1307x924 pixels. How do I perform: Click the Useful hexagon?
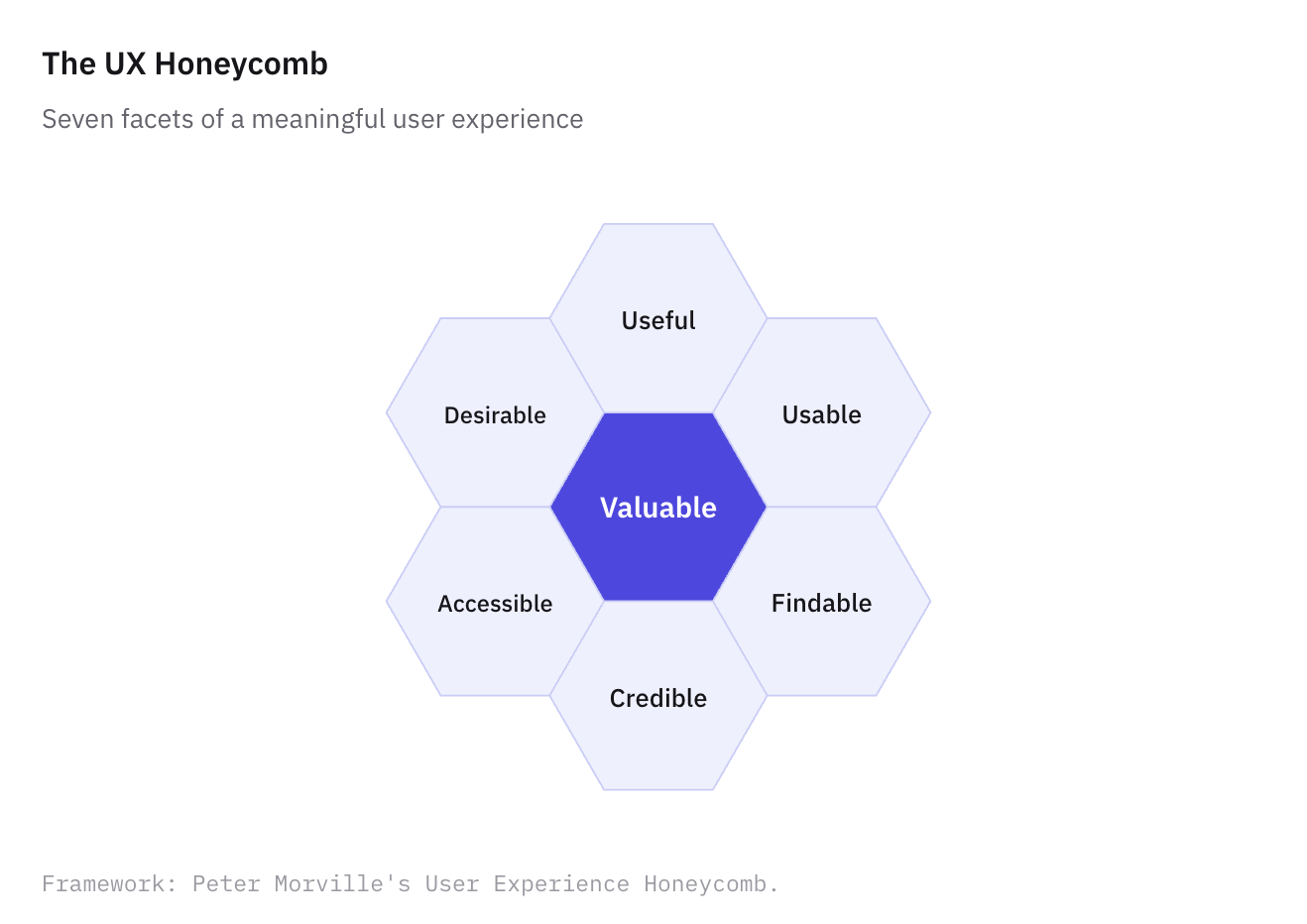pos(658,318)
